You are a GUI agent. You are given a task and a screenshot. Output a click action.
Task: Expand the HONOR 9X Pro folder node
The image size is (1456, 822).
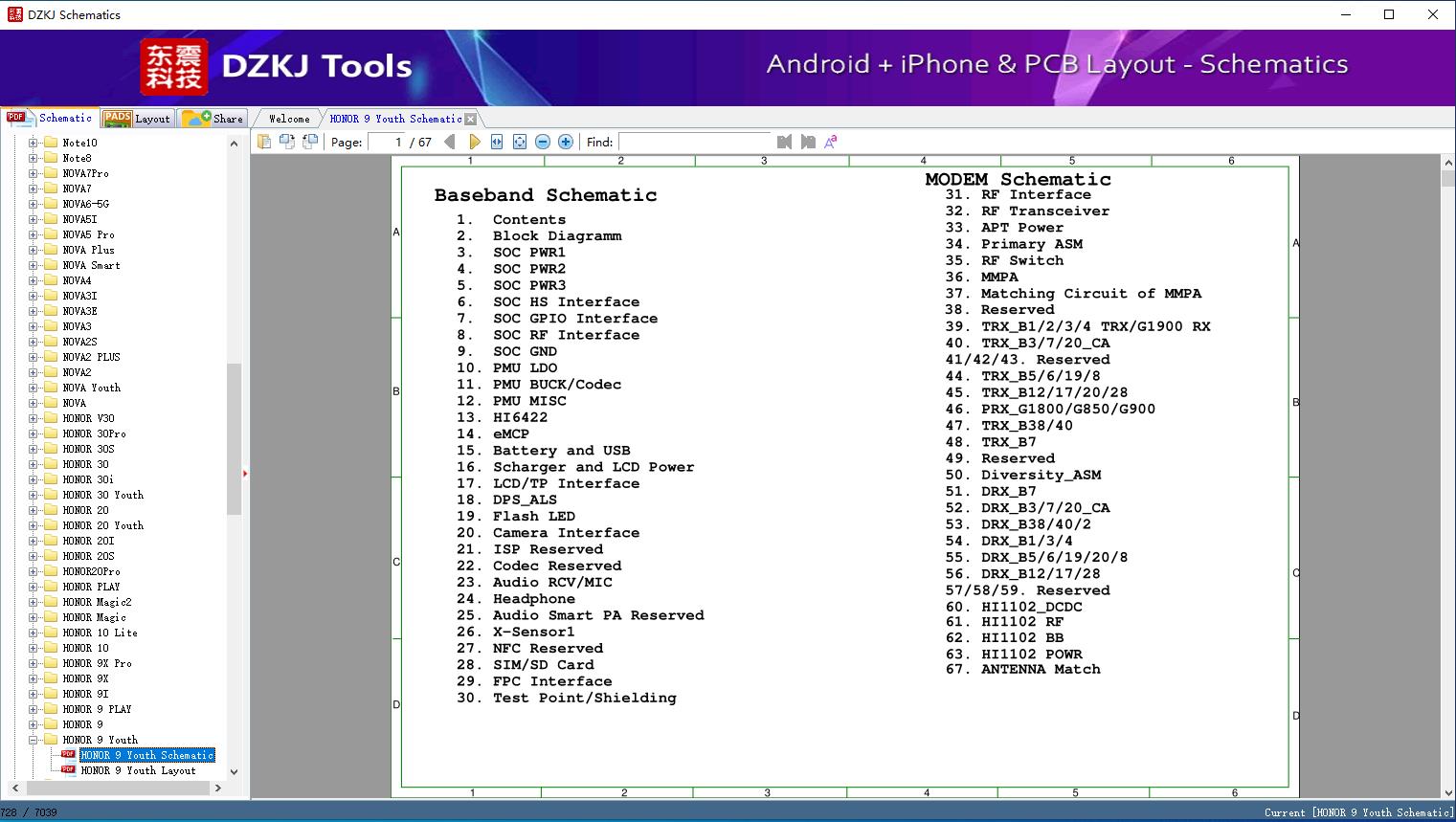pos(34,663)
